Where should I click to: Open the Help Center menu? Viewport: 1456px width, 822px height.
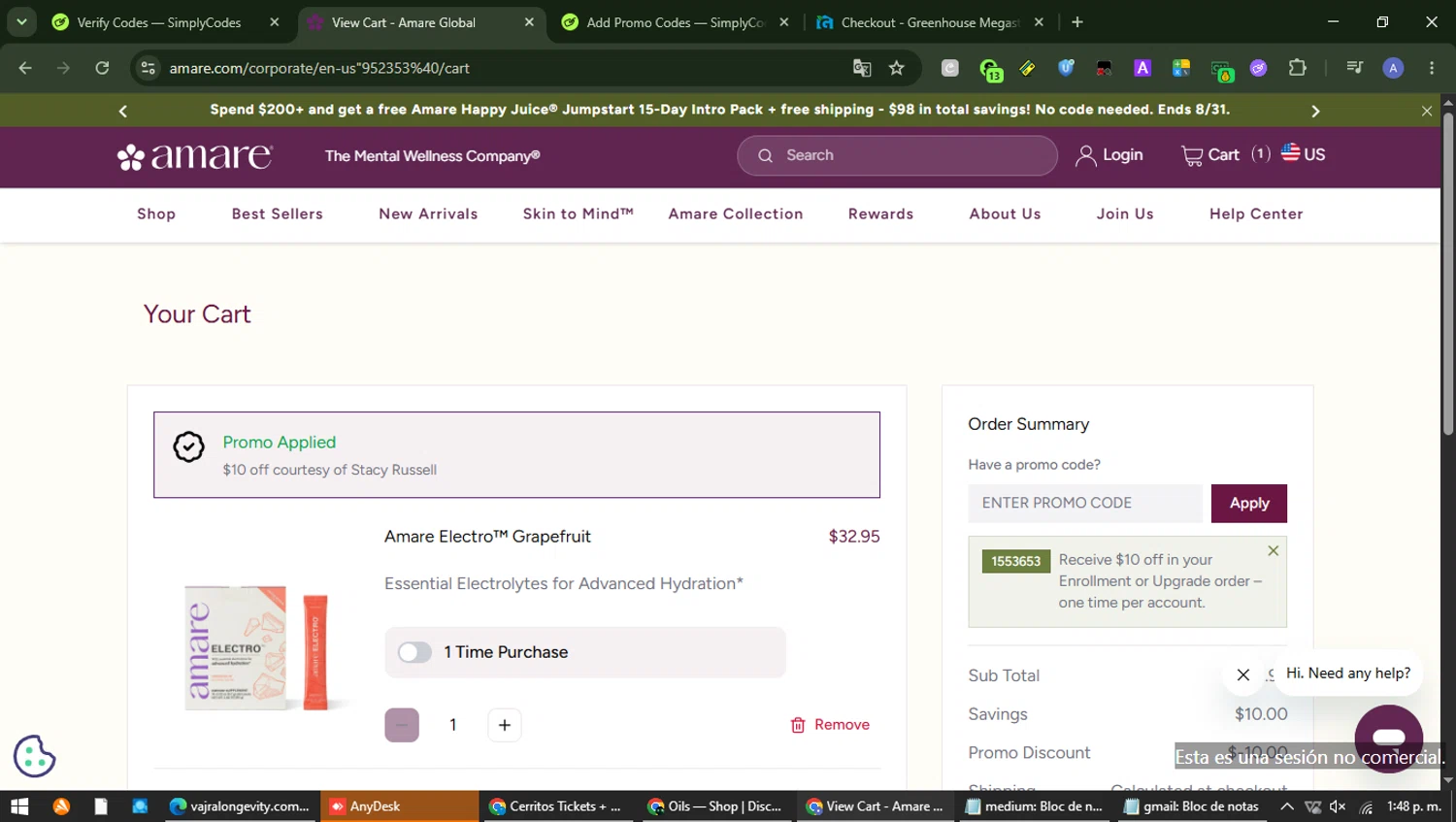click(x=1256, y=214)
